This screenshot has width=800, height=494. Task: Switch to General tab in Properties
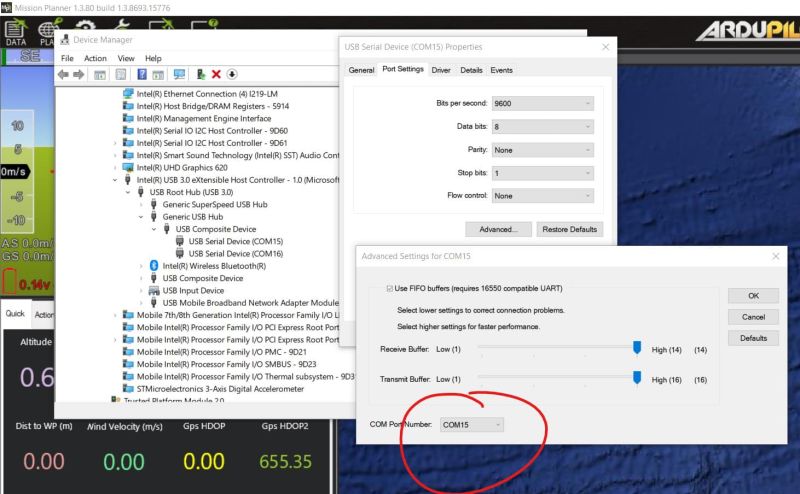click(x=361, y=70)
